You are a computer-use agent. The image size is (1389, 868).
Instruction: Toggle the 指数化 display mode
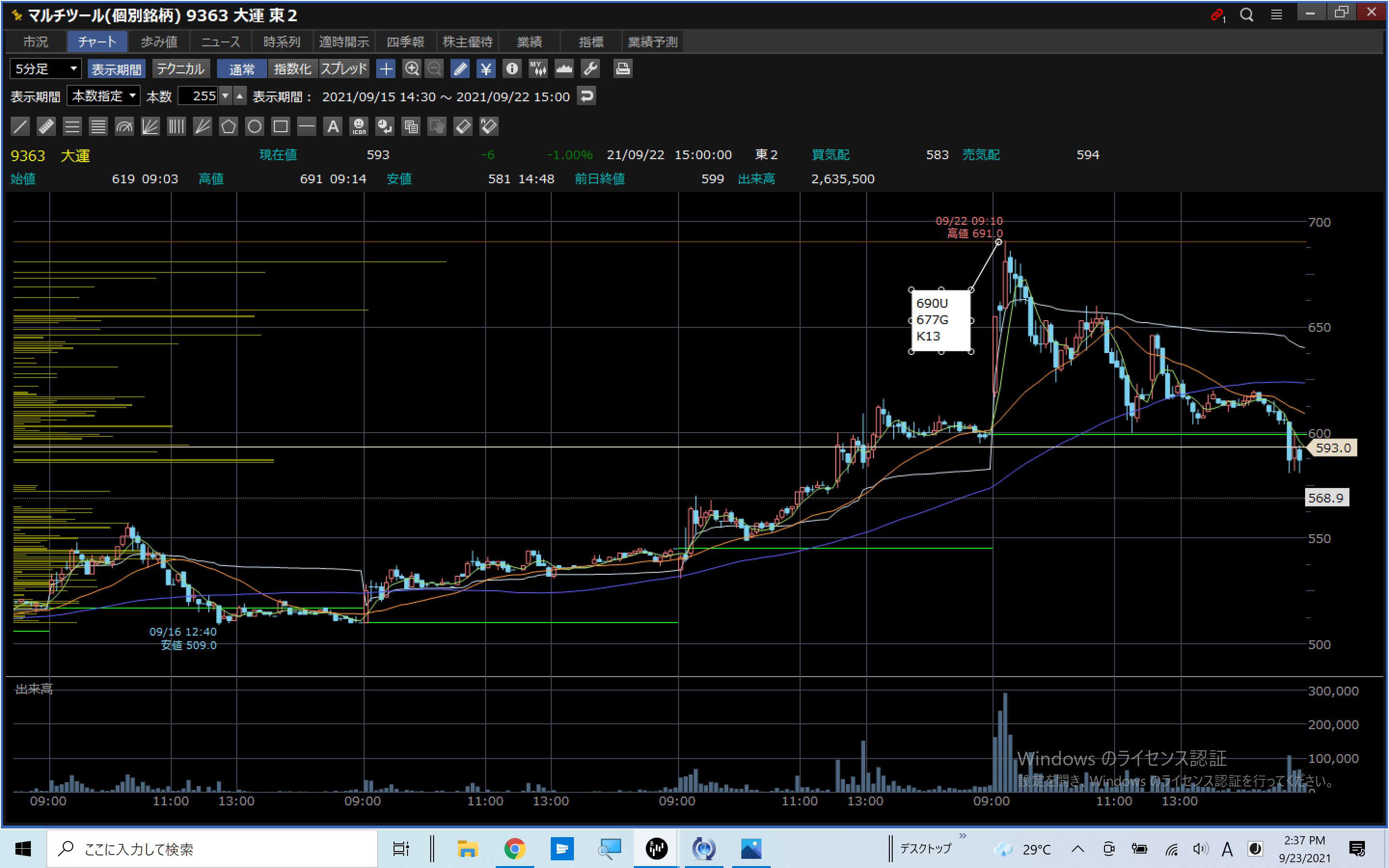pos(292,69)
